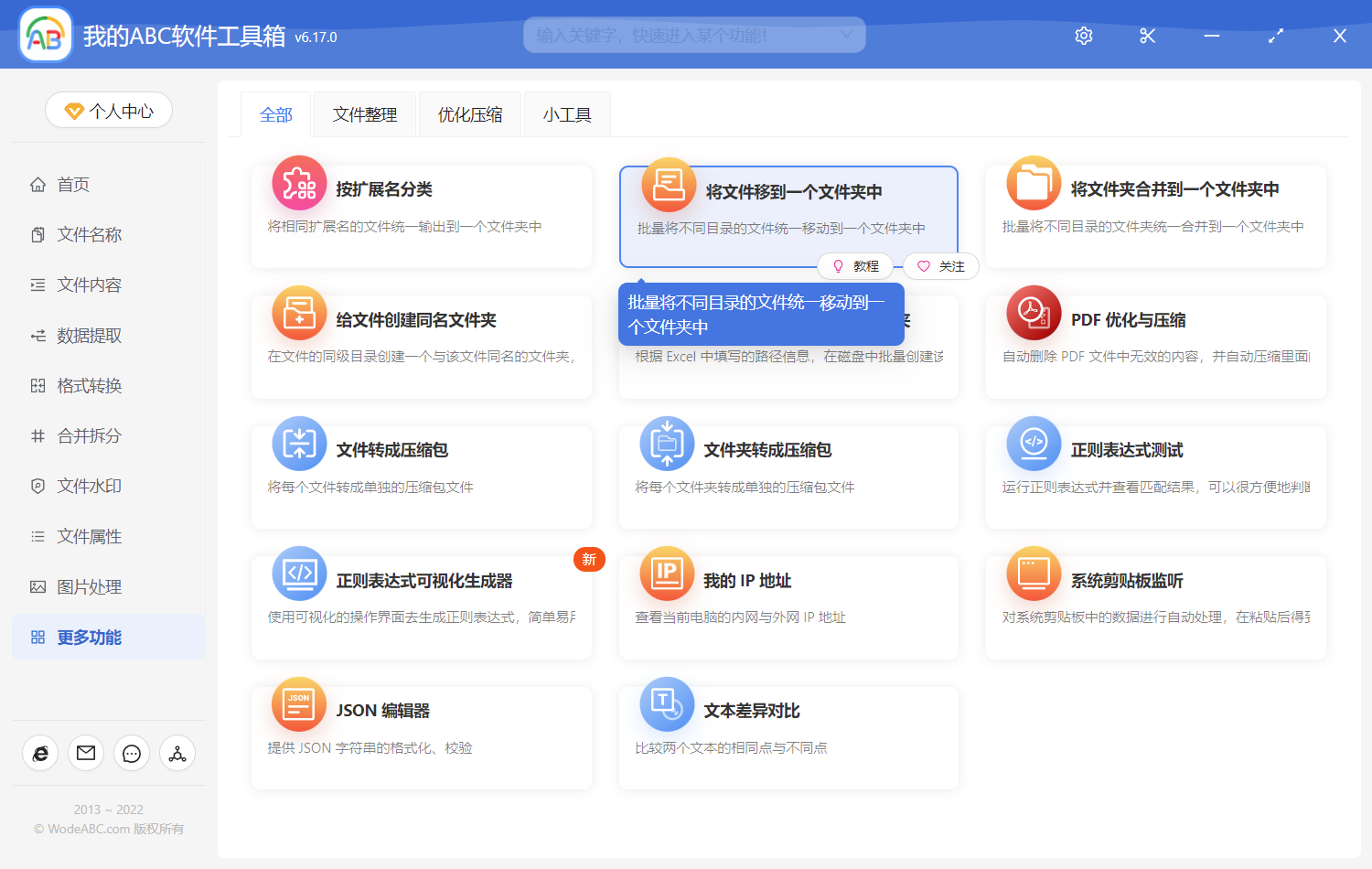The image size is (1372, 869).
Task: Switch to the 文件整理 tab
Action: 364,113
